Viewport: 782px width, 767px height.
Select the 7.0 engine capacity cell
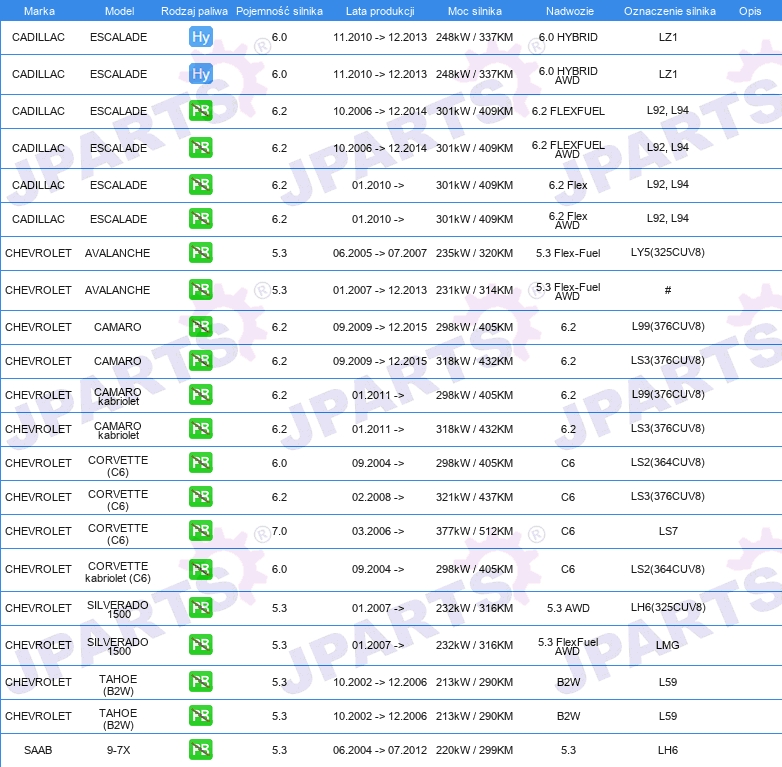click(x=279, y=531)
